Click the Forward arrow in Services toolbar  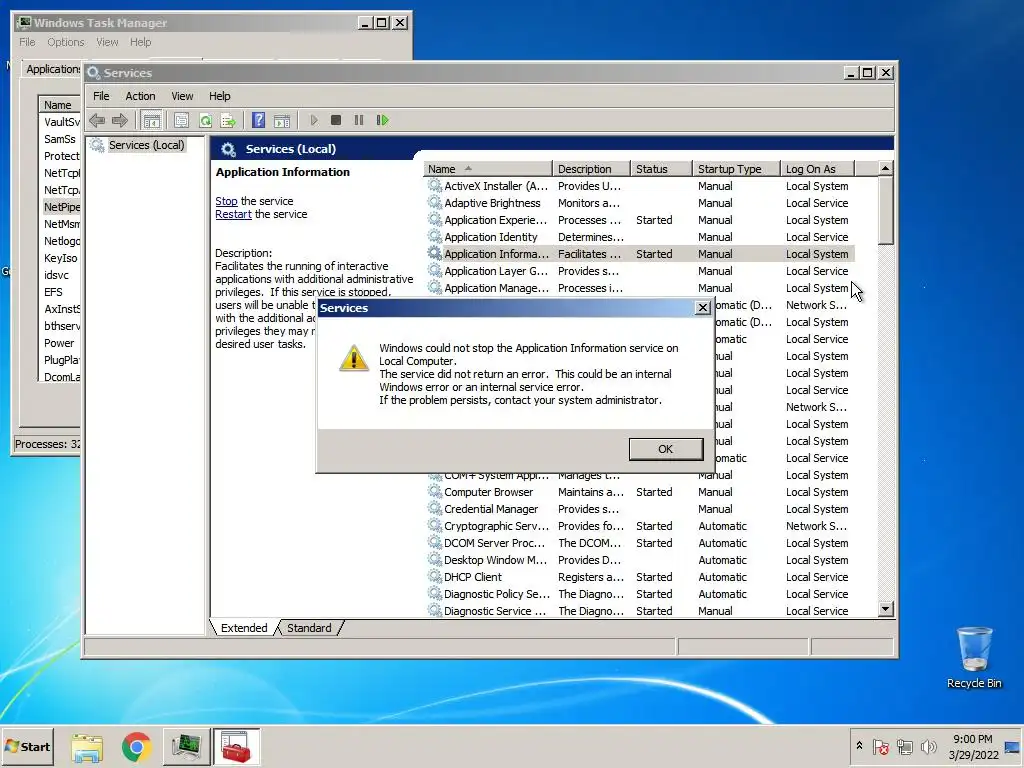tap(120, 120)
